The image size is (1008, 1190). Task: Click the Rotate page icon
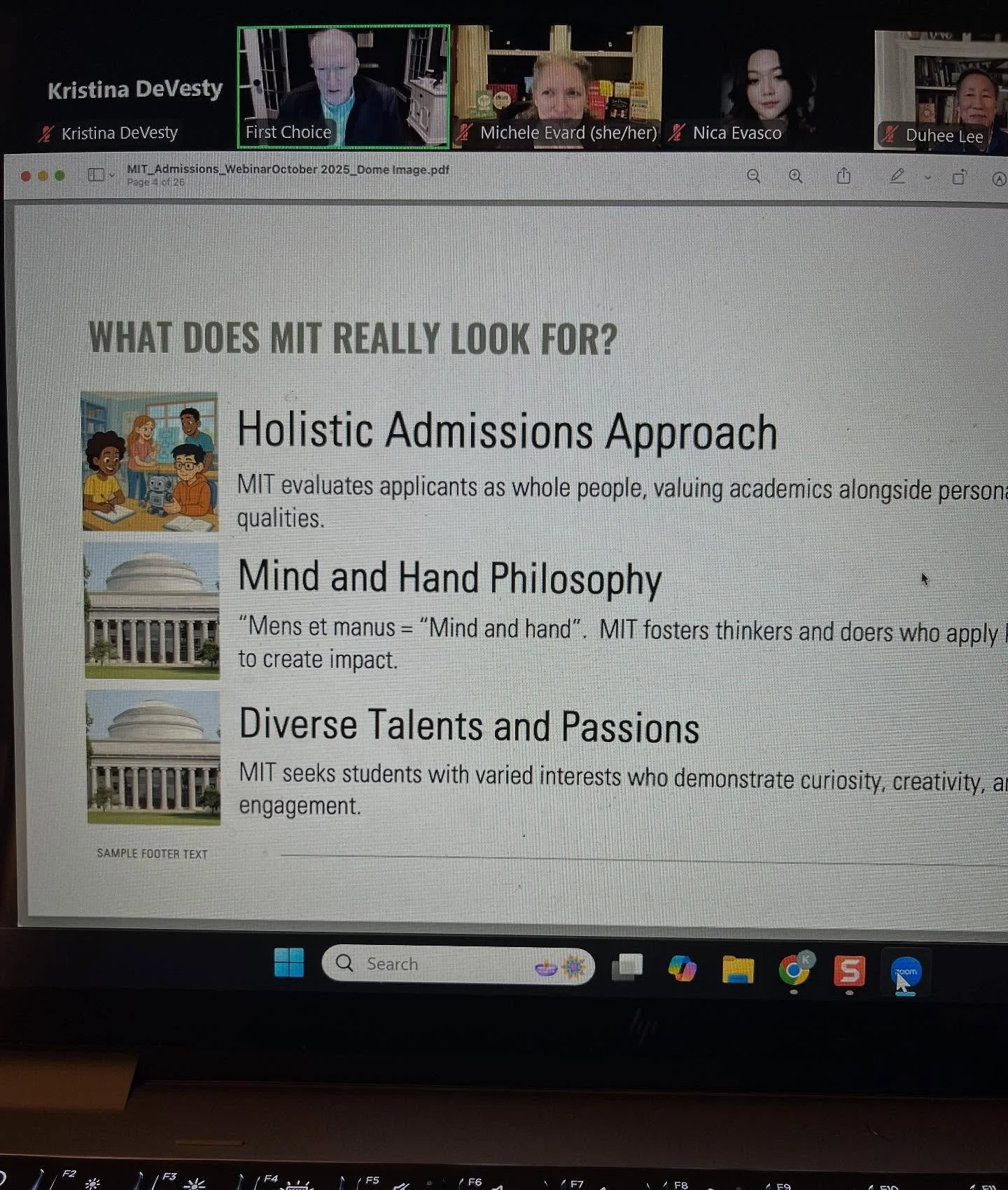coord(959,178)
